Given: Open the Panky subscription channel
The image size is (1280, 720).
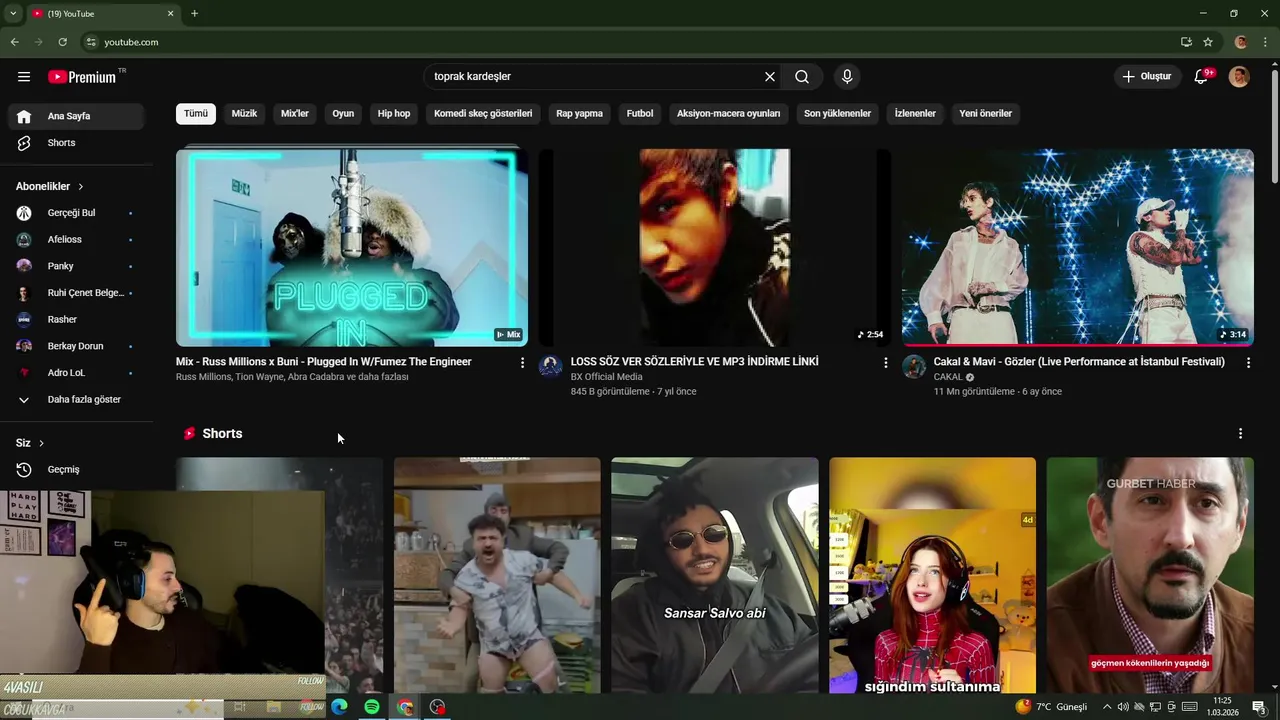Looking at the screenshot, I should point(76,266).
